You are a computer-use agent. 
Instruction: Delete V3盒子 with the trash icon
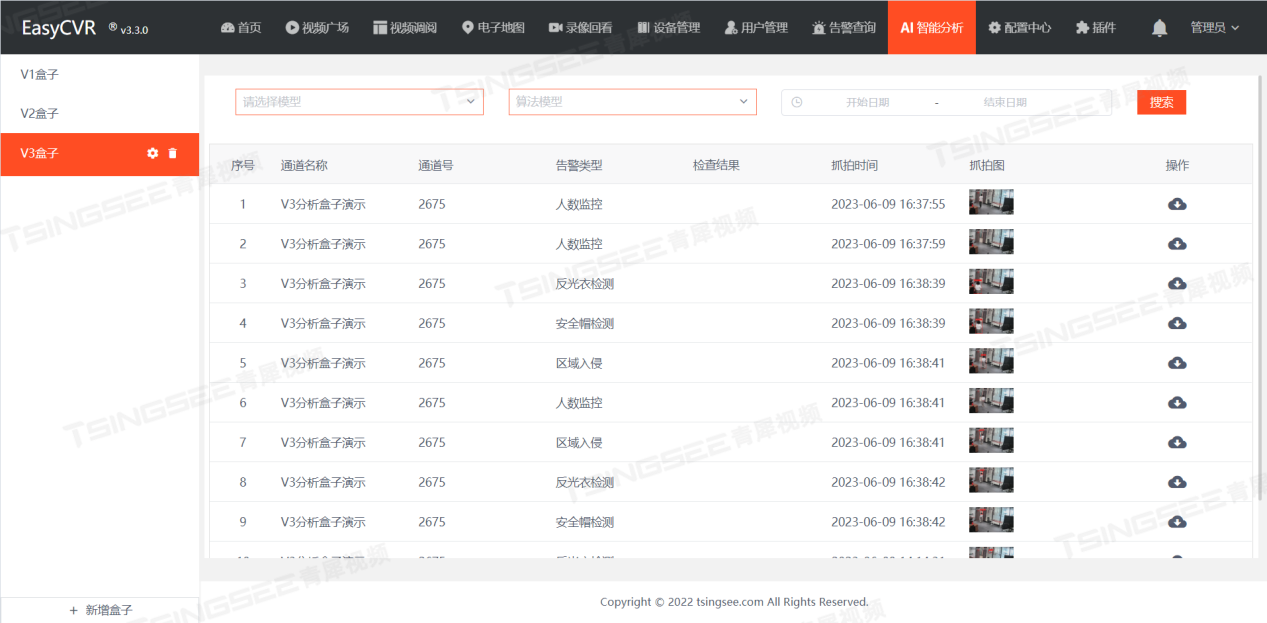173,153
